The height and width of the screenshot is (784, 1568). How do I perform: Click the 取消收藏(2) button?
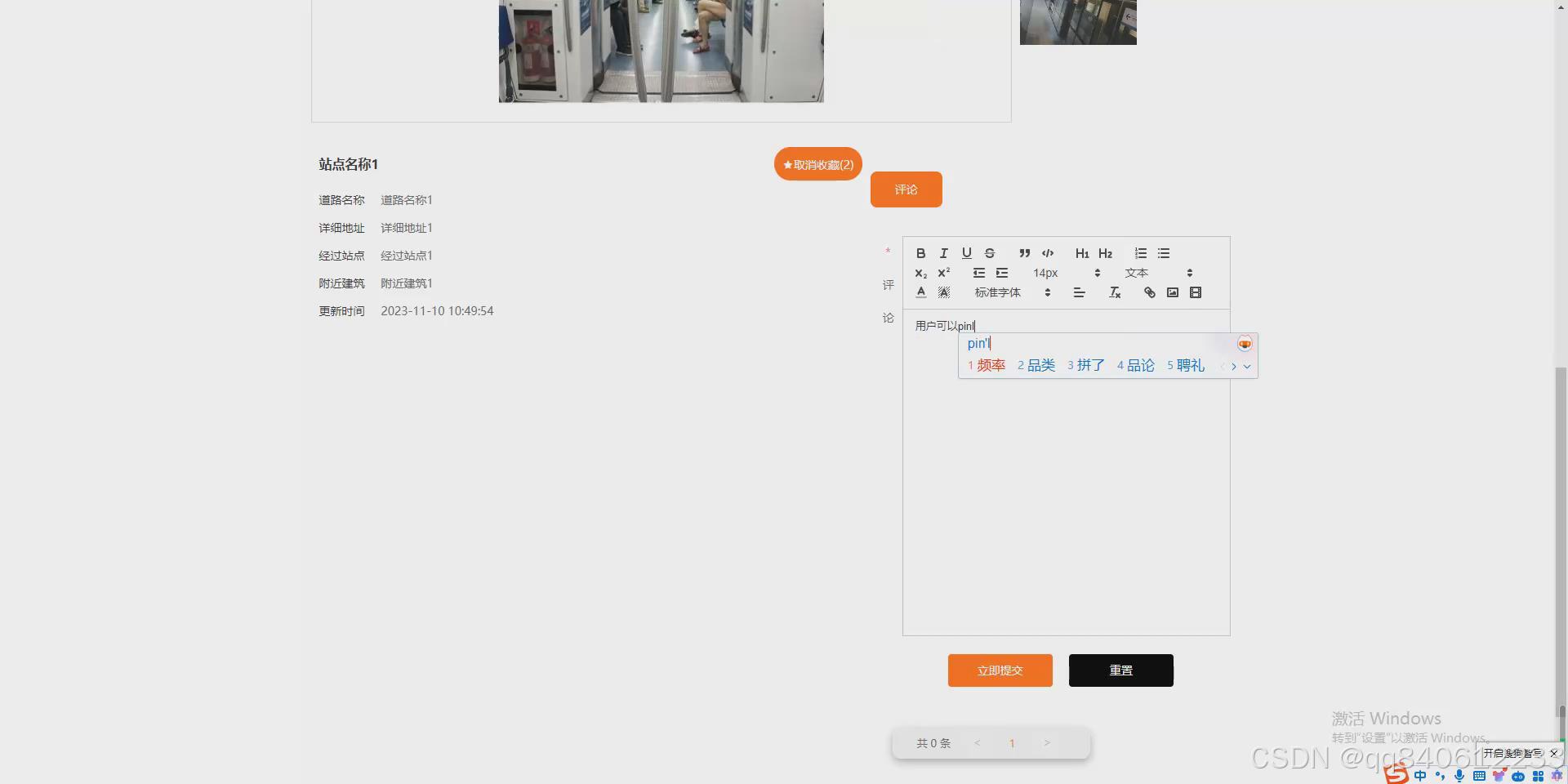tap(818, 164)
